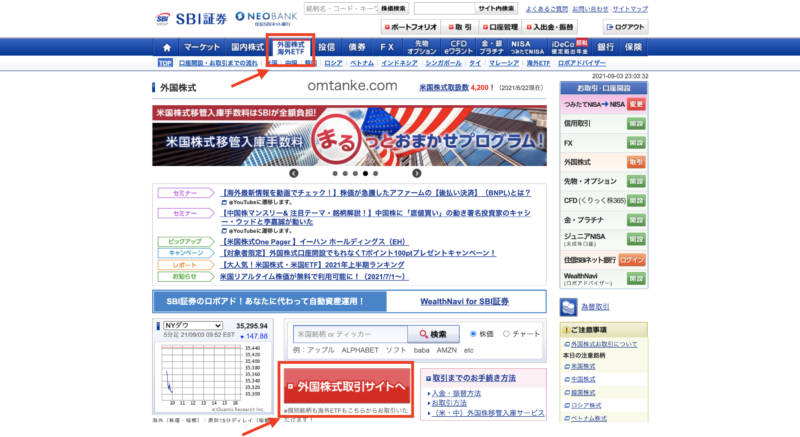Select the チャート radio button
800x437 pixels.
coord(506,334)
